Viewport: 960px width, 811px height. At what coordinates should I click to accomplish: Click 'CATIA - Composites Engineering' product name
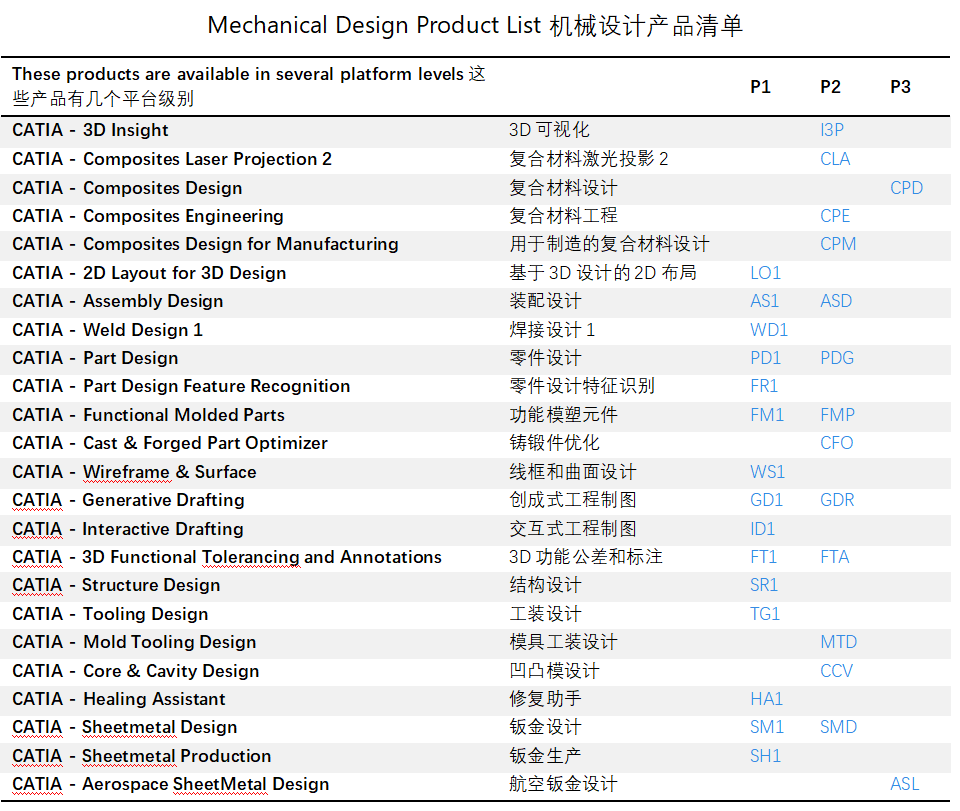[148, 216]
